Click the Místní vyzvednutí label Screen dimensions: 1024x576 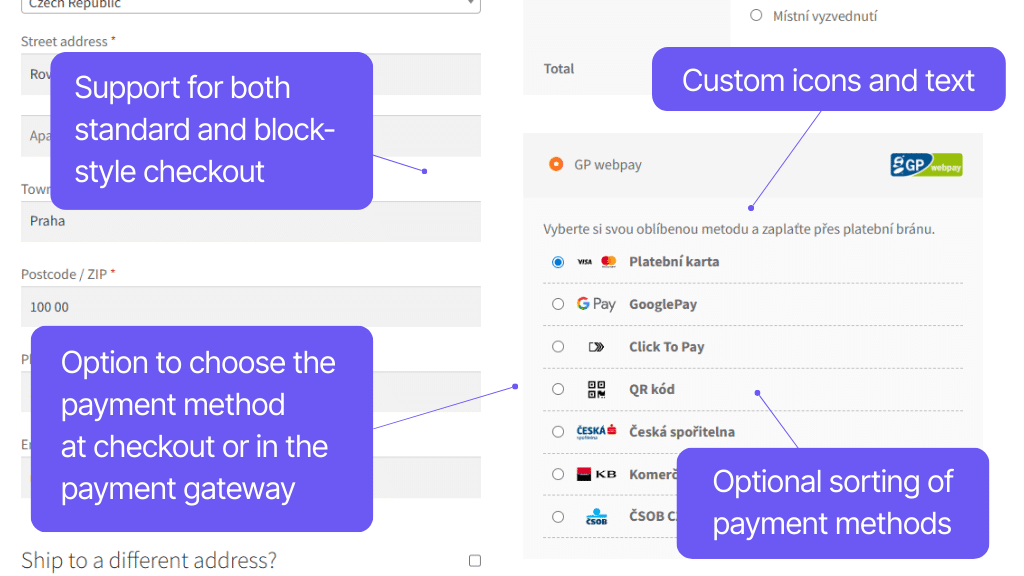coord(825,16)
